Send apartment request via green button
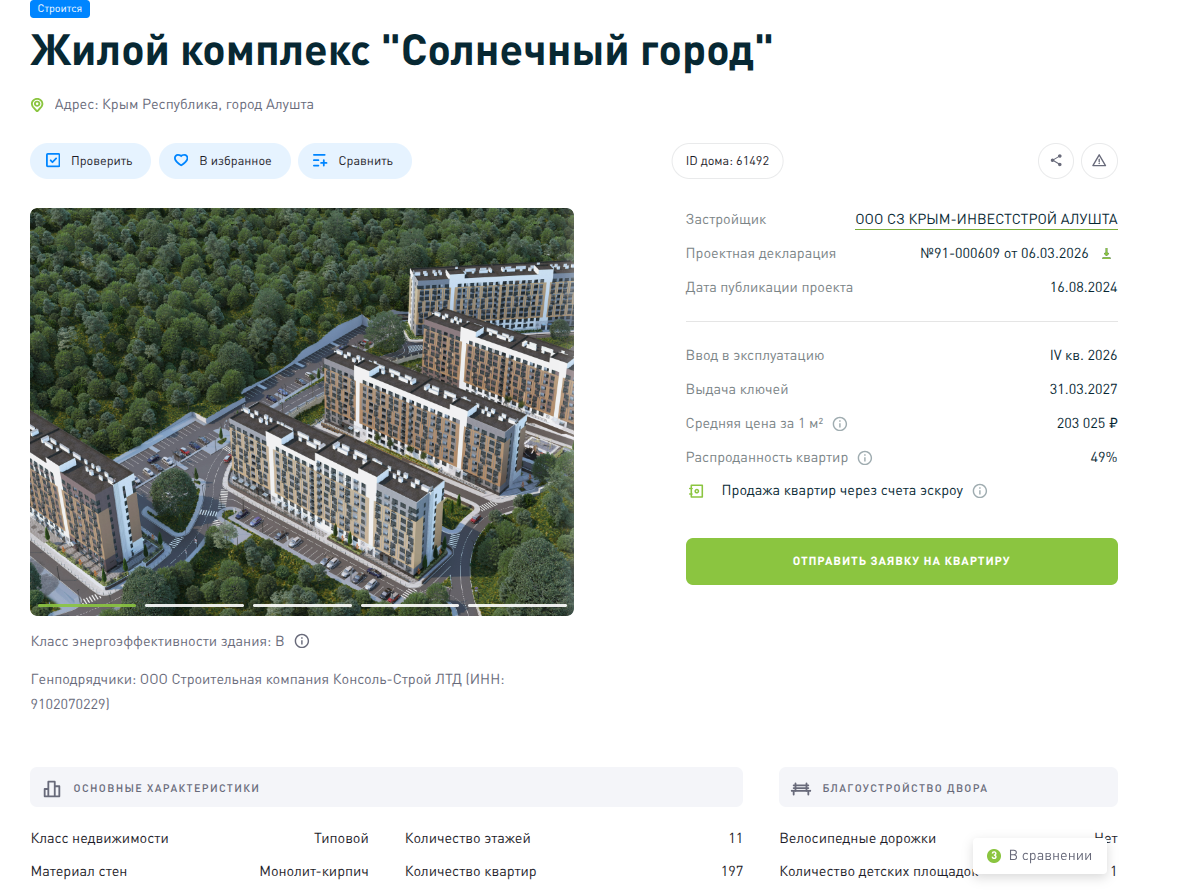The width and height of the screenshot is (1181, 890). 901,561
